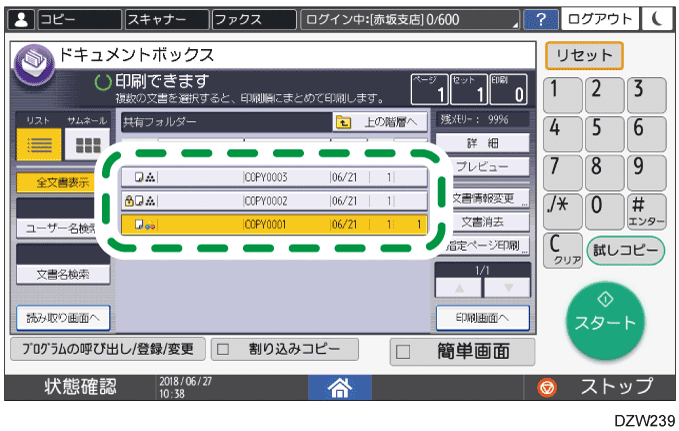
Task: Tap the 指定ページ印刷 button
Action: tap(488, 246)
